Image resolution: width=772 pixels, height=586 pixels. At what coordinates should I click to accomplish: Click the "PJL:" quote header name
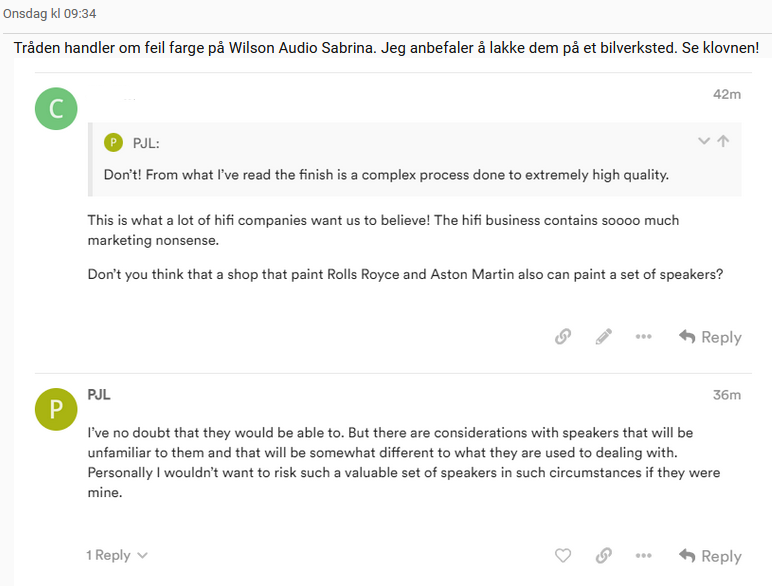pos(146,143)
